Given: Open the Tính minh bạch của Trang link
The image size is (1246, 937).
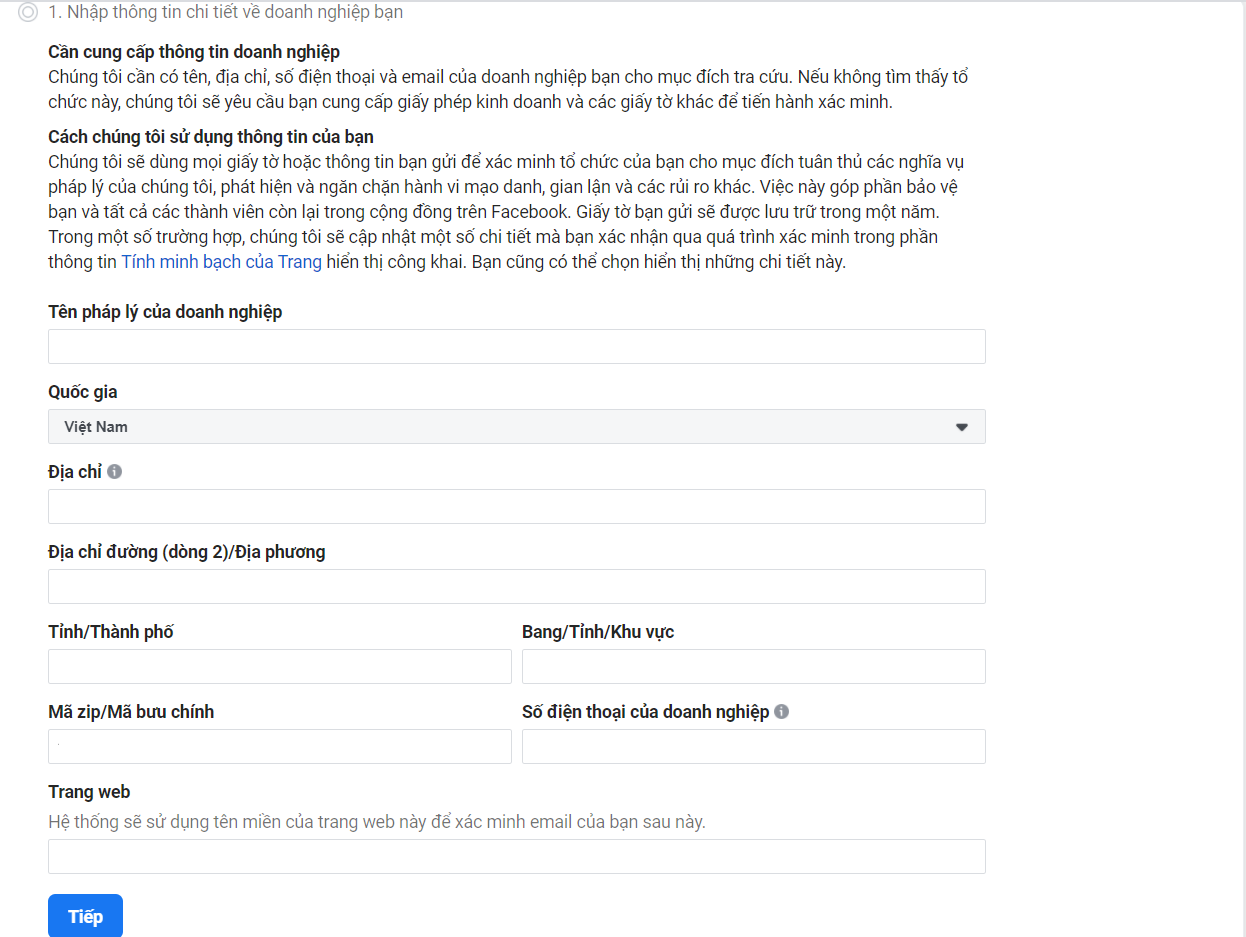Looking at the screenshot, I should [221, 262].
